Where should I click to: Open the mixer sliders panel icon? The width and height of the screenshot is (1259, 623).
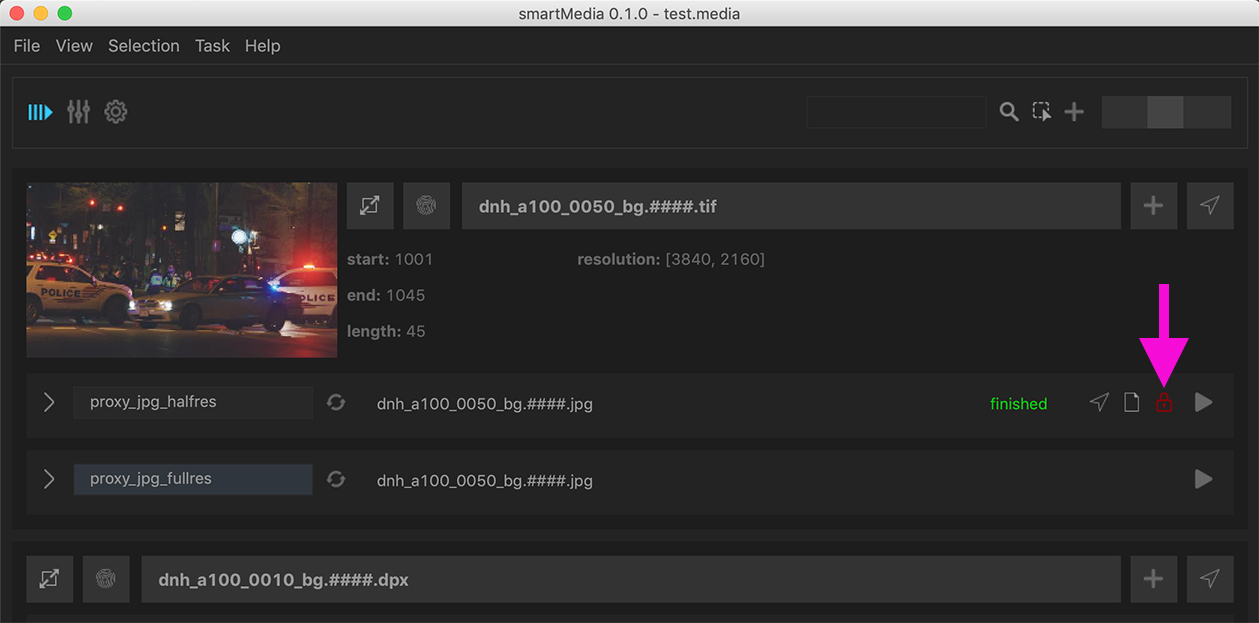click(78, 112)
